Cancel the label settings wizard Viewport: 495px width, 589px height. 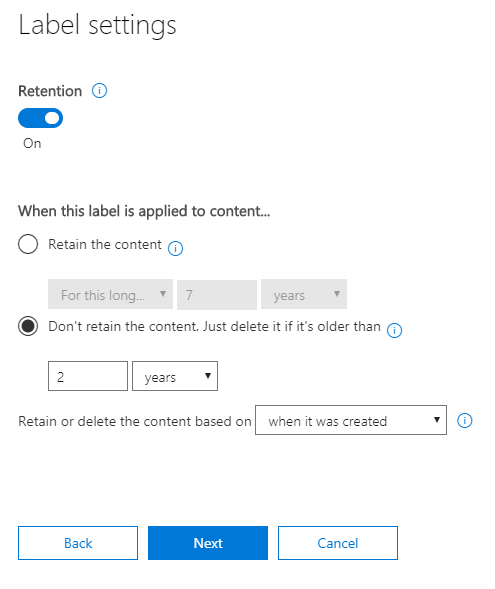[338, 543]
